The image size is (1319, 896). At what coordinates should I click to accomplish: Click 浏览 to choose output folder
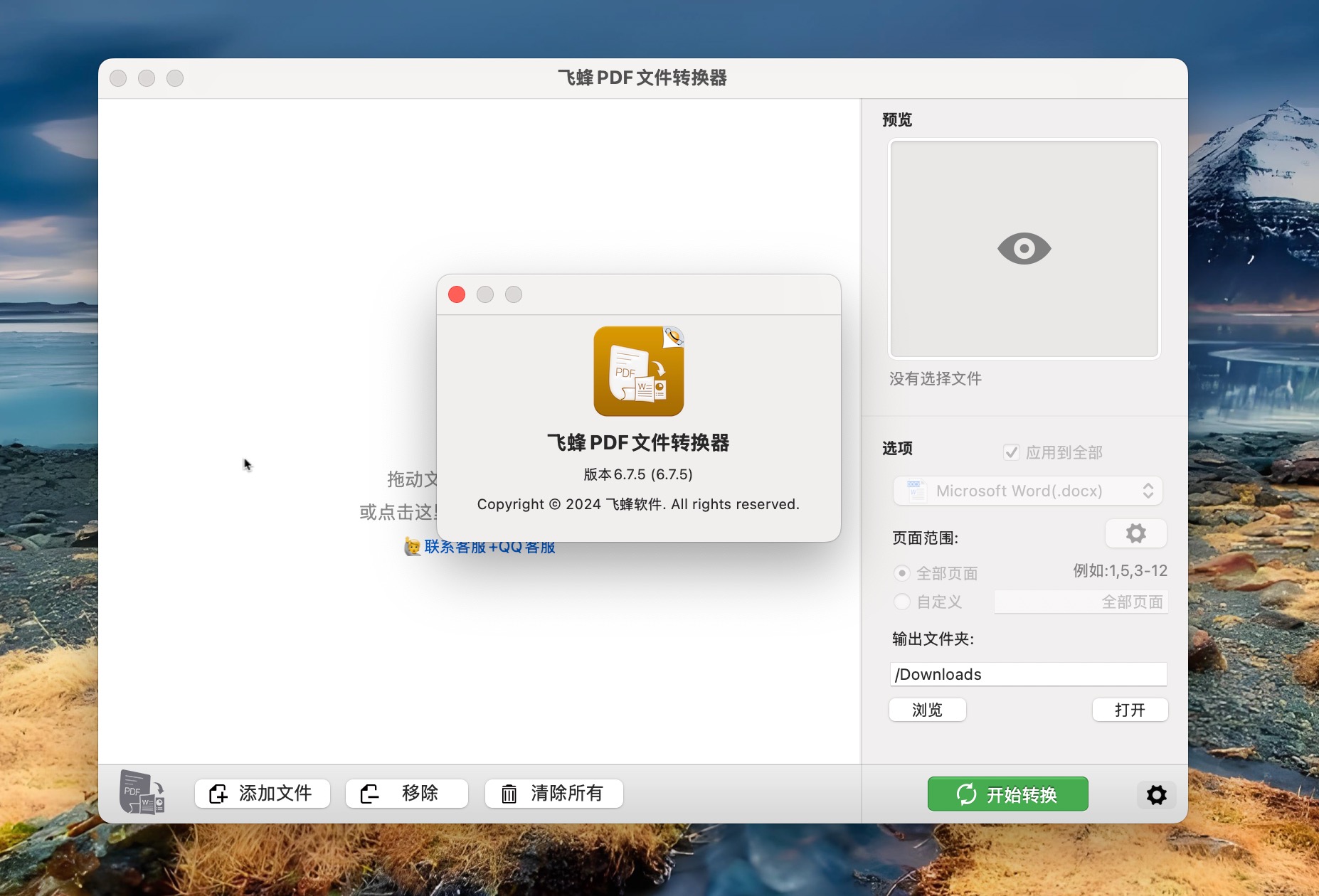928,710
